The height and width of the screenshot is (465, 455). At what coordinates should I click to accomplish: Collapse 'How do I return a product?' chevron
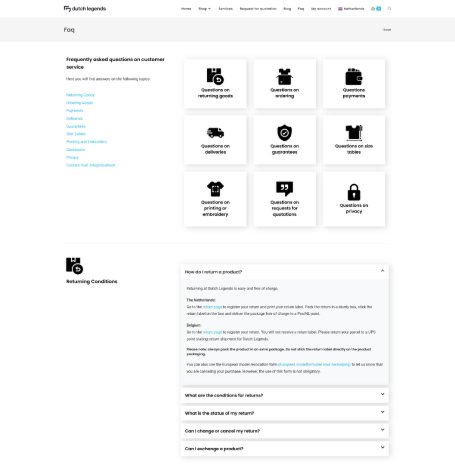tap(382, 271)
